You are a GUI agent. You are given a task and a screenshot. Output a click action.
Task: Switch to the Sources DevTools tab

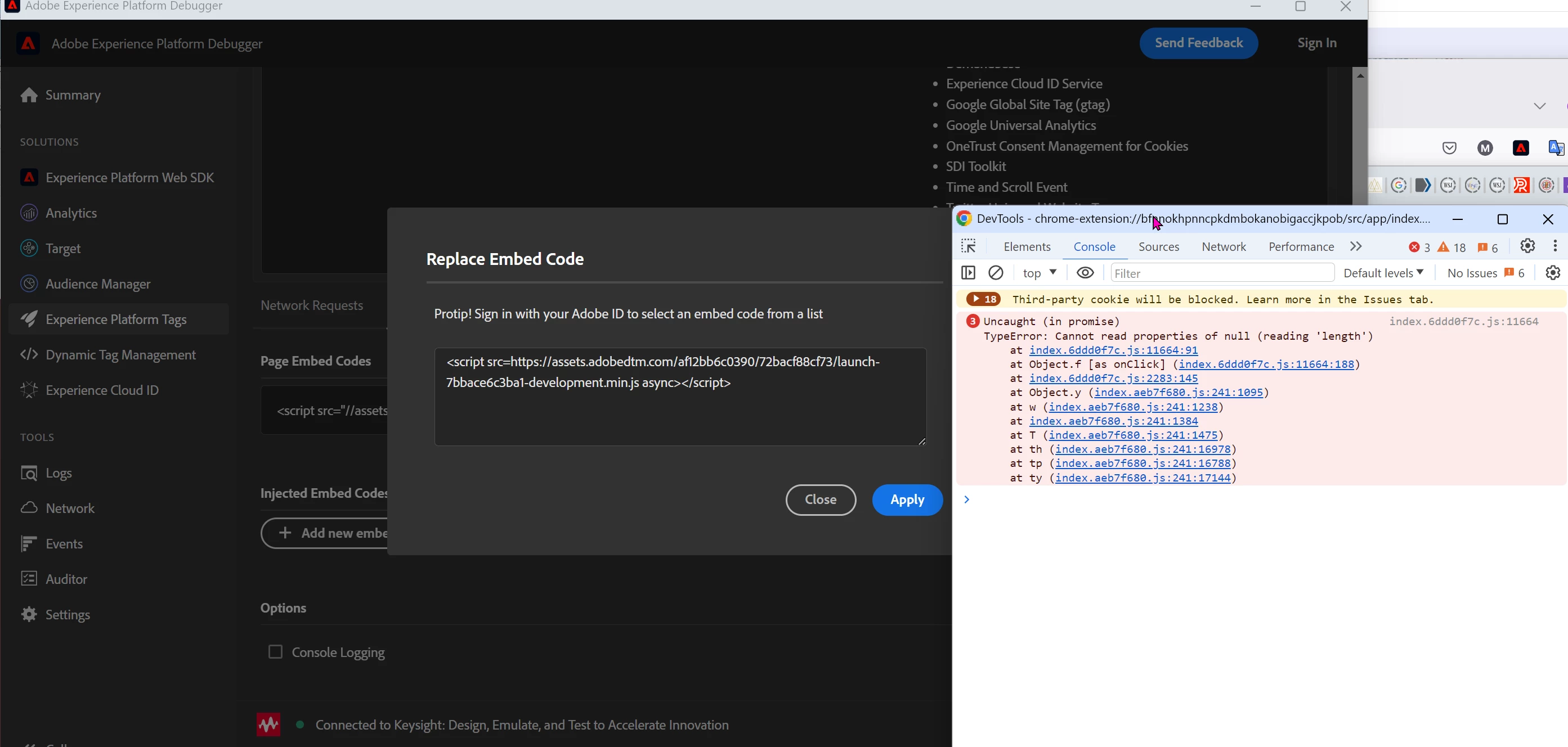1158,246
